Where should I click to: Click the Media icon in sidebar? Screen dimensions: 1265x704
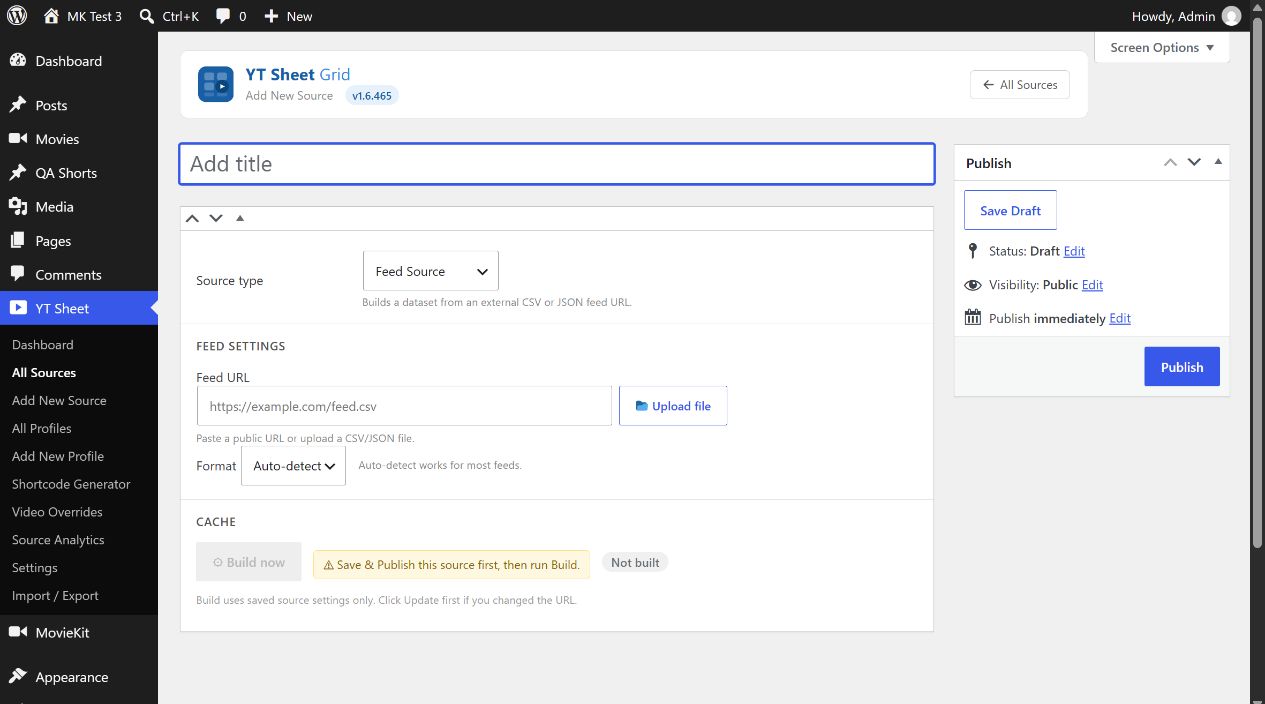point(18,207)
